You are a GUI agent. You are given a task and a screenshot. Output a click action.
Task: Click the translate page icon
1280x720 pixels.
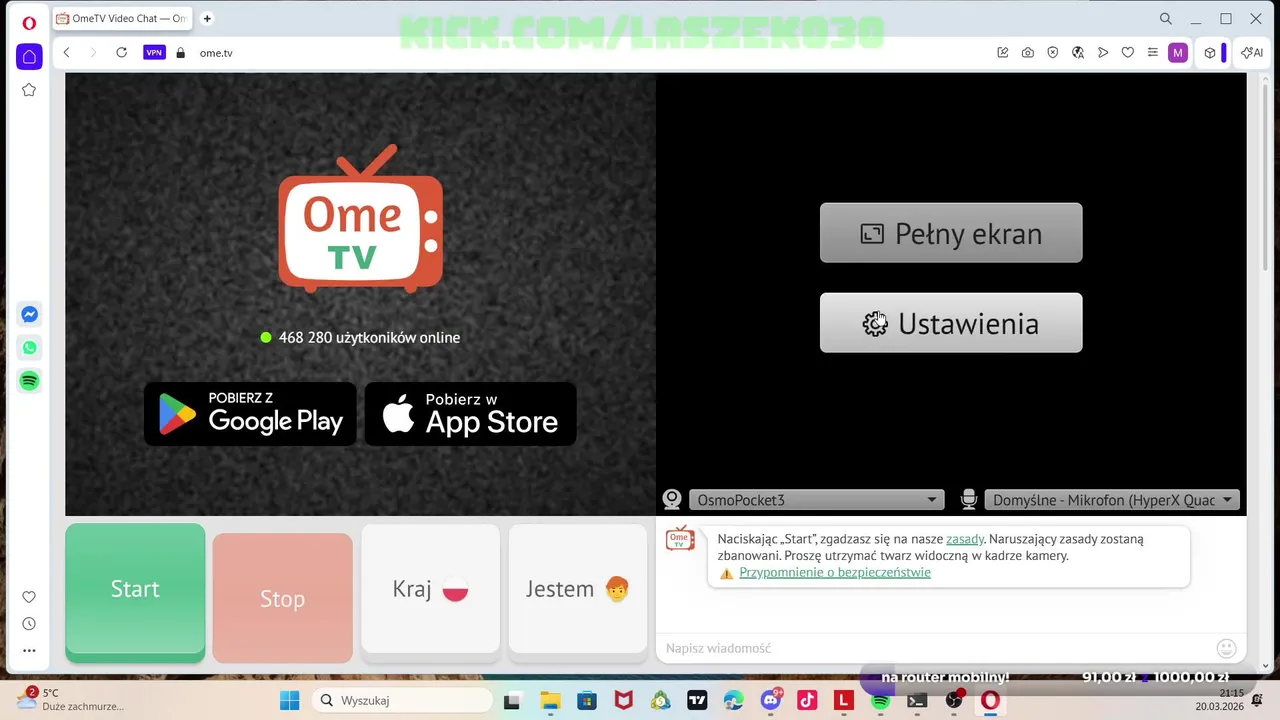(x=1078, y=53)
